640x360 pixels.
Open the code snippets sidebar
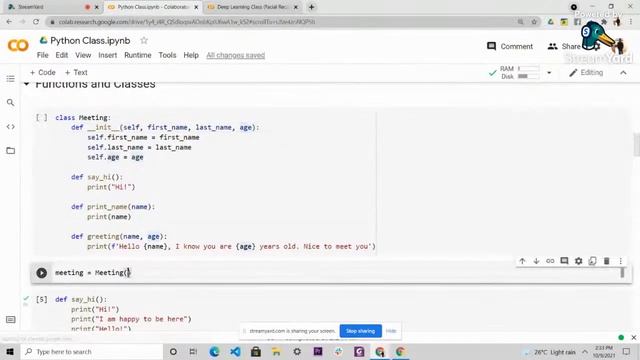pyautogui.click(x=11, y=127)
